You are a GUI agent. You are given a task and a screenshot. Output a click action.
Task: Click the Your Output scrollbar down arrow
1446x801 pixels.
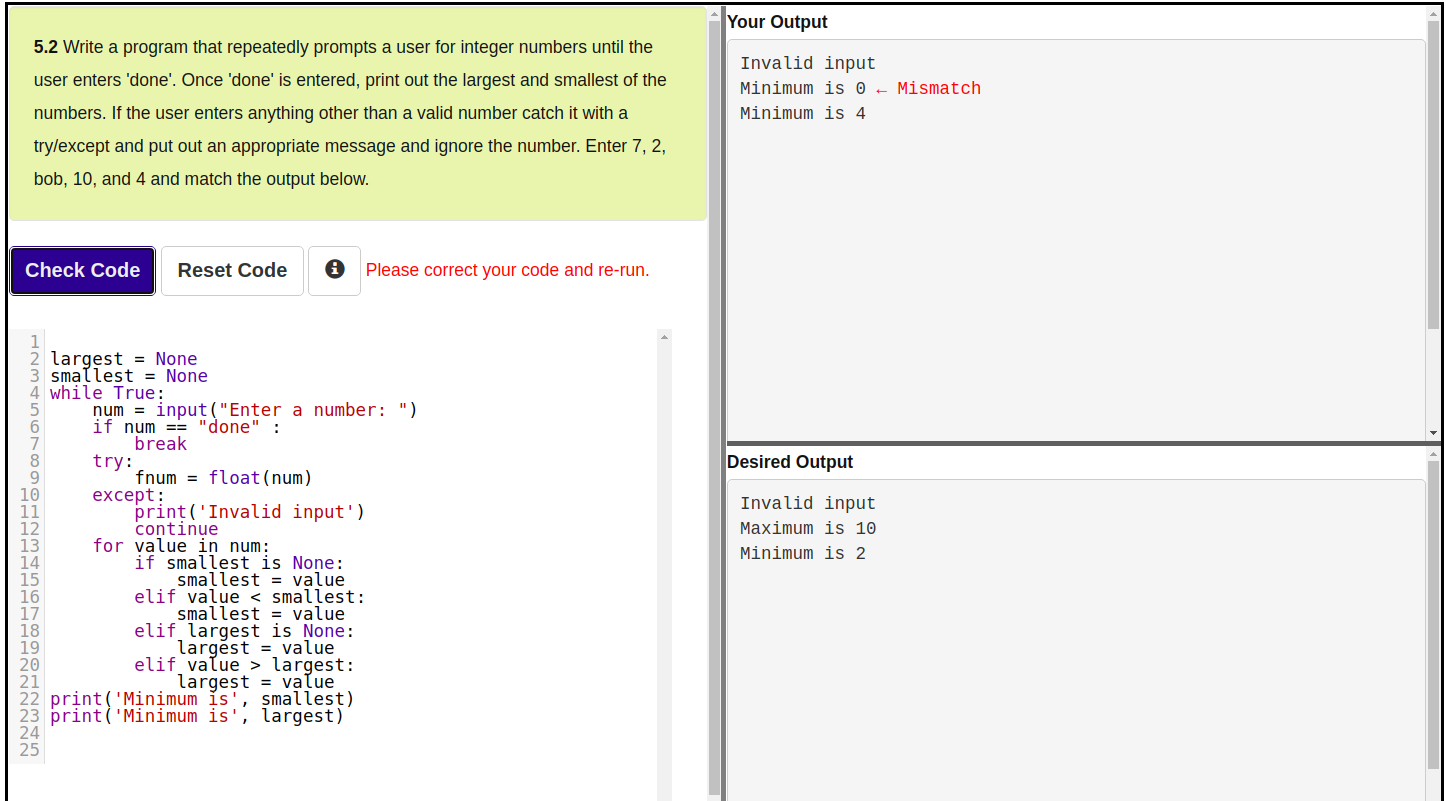1434,433
